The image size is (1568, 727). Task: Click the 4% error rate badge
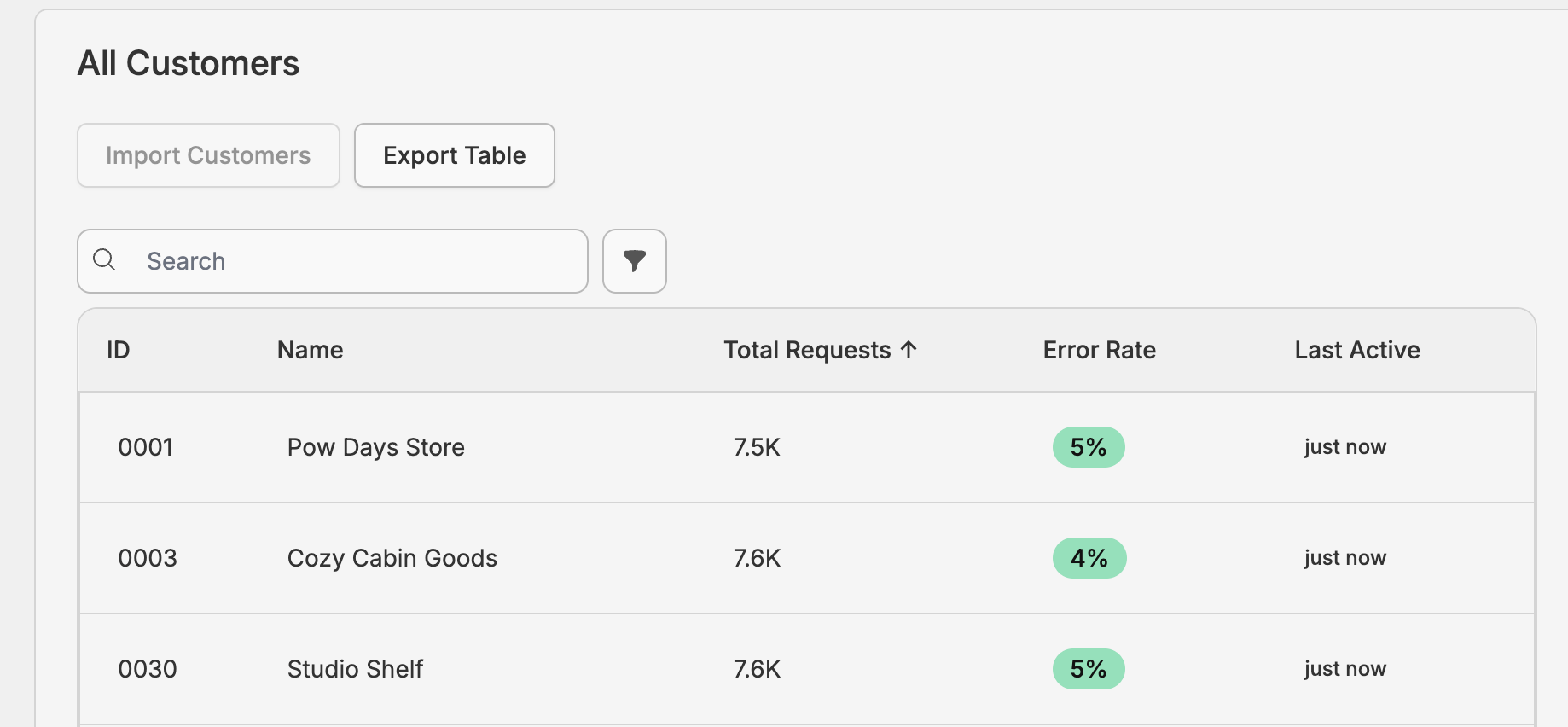pos(1089,558)
